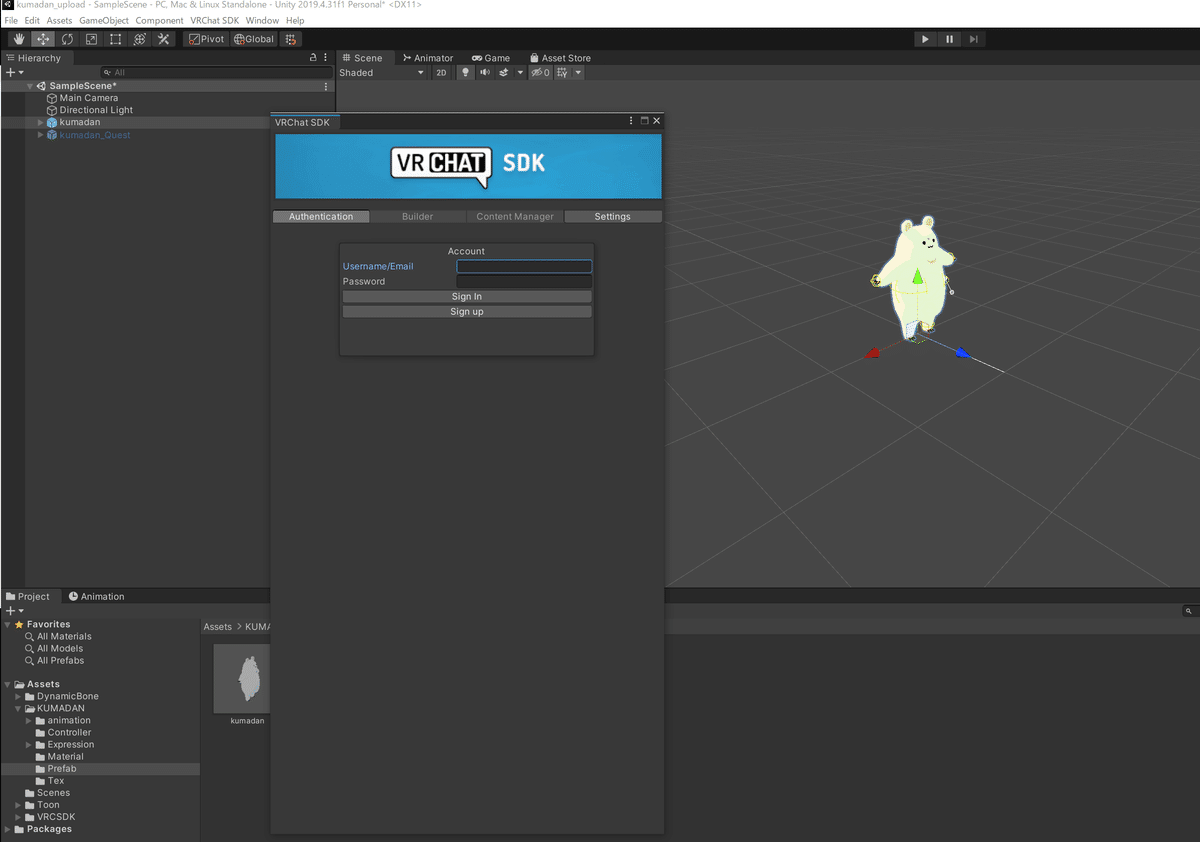Select the Transform tool
The width and height of the screenshot is (1200, 842).
139,39
